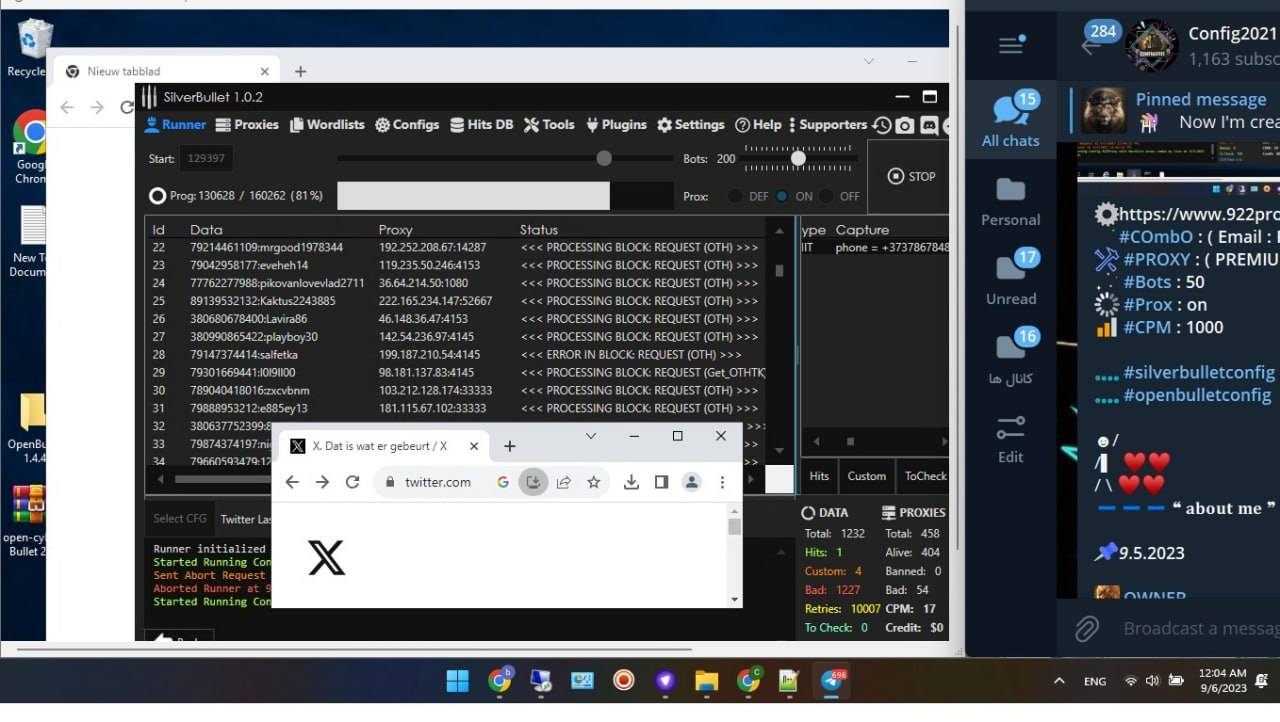Open the ToCheck tab in results panel
This screenshot has width=1280, height=722.
(x=925, y=476)
